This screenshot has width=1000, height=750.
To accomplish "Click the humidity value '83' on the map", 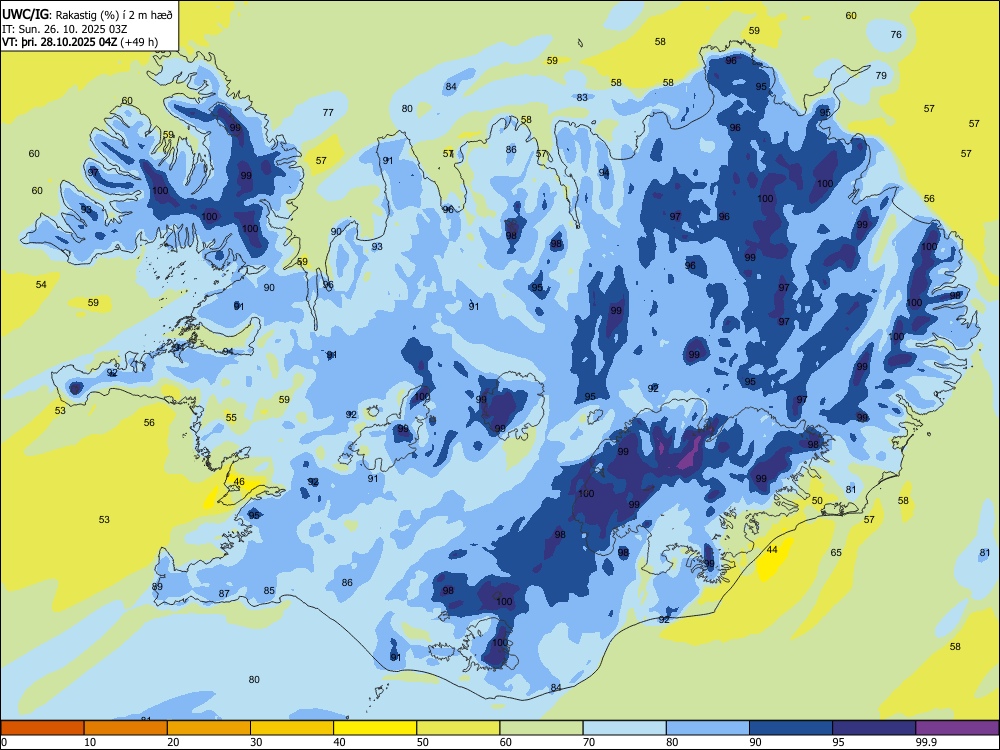I will tap(582, 98).
